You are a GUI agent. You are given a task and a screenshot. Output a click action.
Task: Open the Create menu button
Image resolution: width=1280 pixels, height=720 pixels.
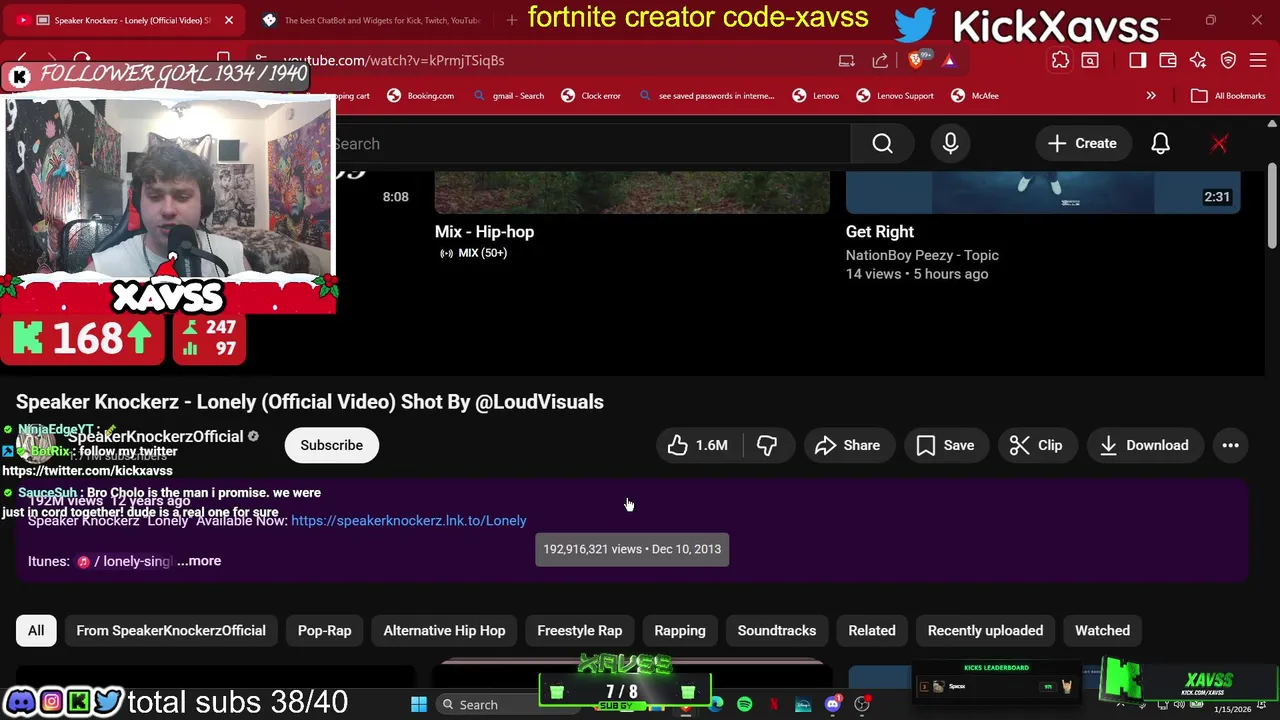coord(1082,144)
